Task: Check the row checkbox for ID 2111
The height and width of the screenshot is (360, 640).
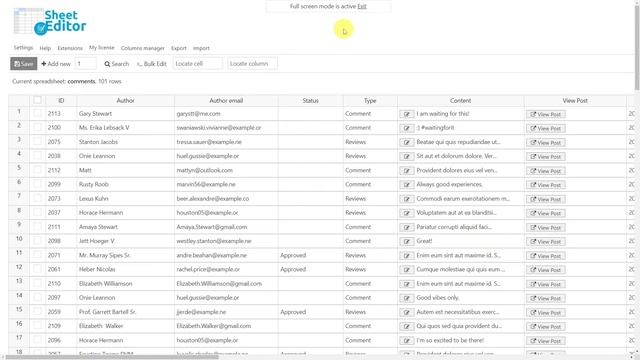Action: (38, 227)
